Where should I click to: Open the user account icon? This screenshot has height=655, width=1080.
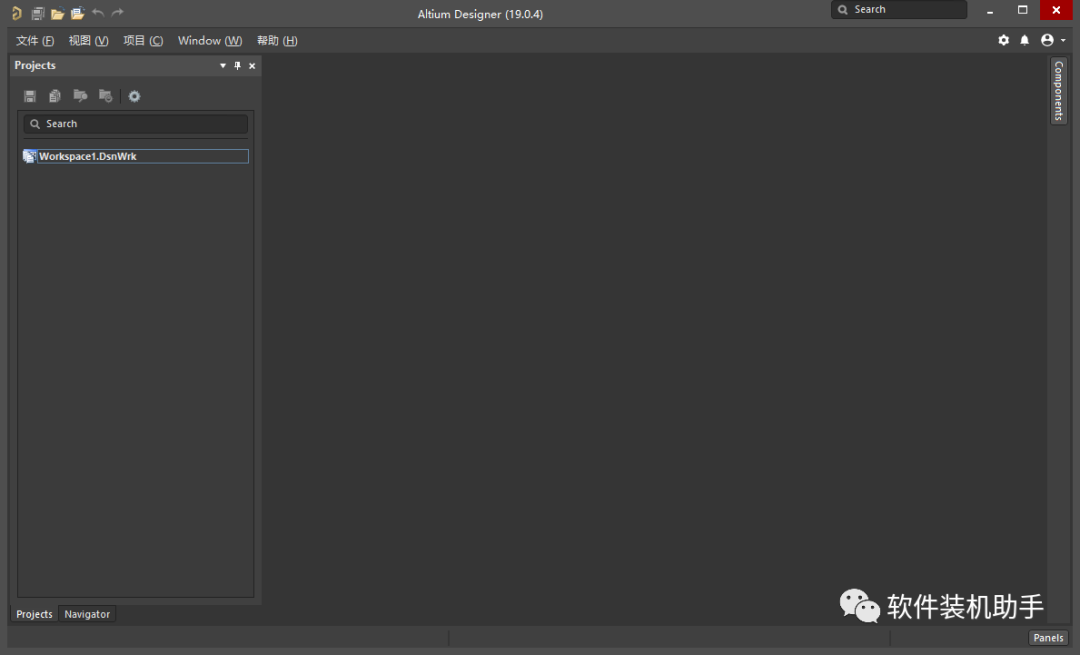click(1047, 41)
